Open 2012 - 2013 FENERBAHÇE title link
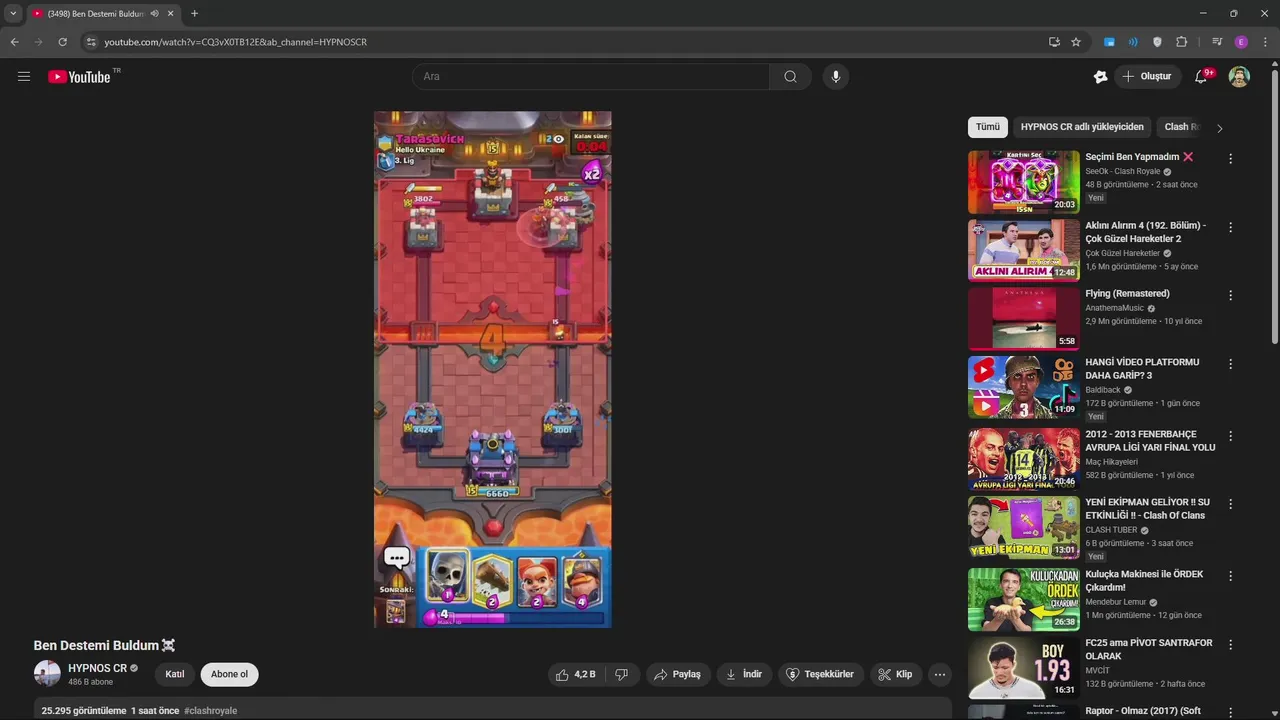This screenshot has height=720, width=1280. (x=1150, y=441)
